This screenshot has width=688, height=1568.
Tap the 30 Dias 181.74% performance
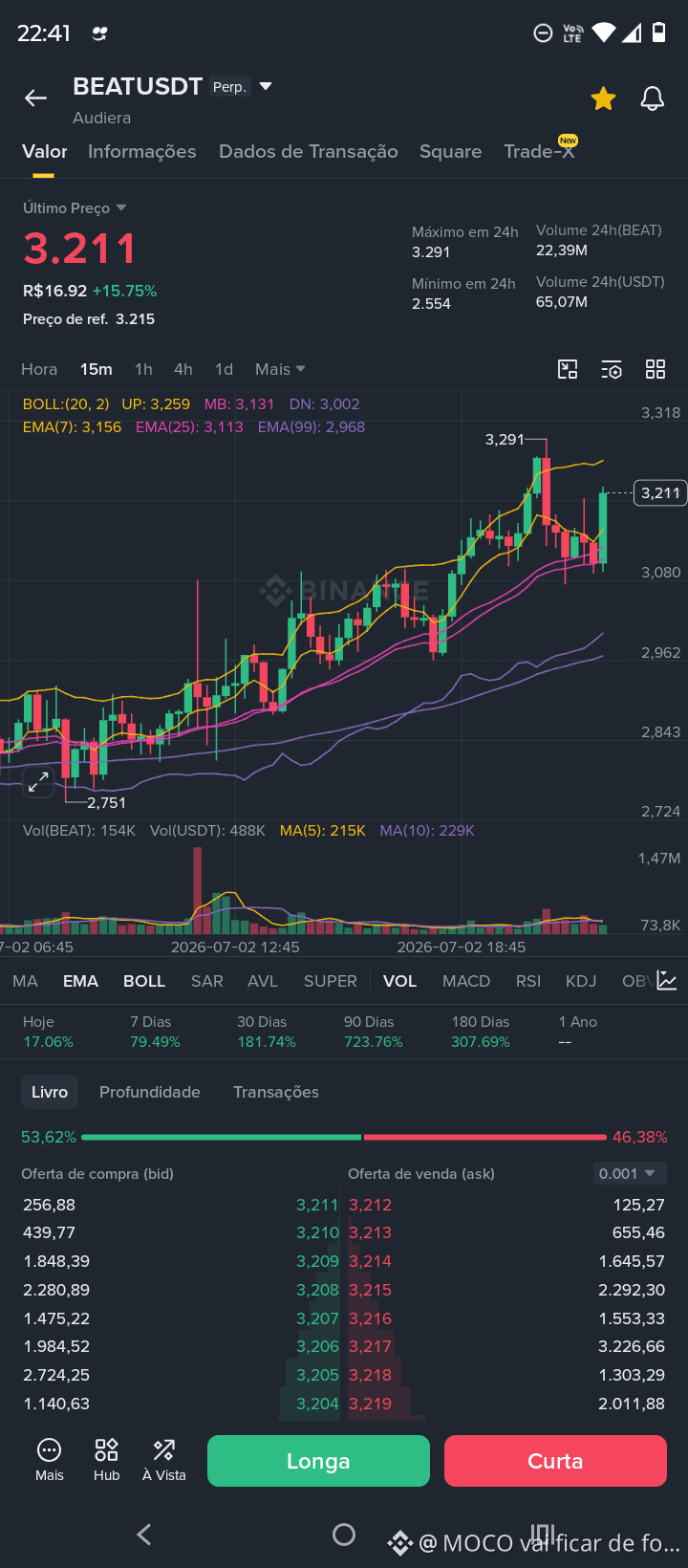[x=267, y=1032]
